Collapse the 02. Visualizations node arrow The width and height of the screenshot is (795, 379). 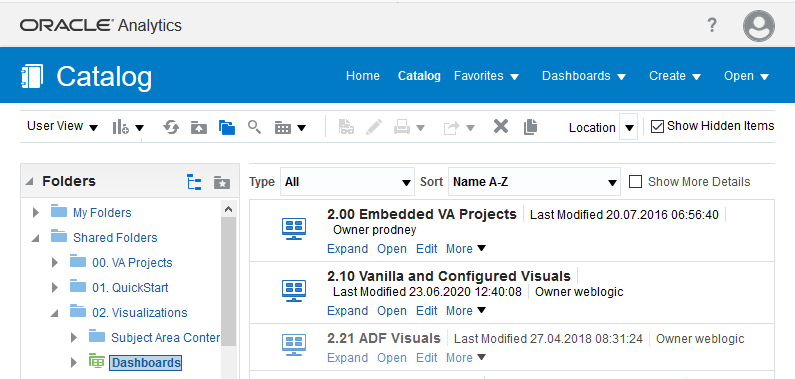[54, 313]
